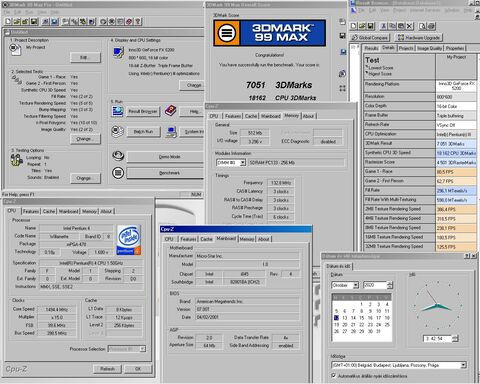This screenshot has width=480, height=384.
Task: Click the year 2020 input field
Action: 375,285
